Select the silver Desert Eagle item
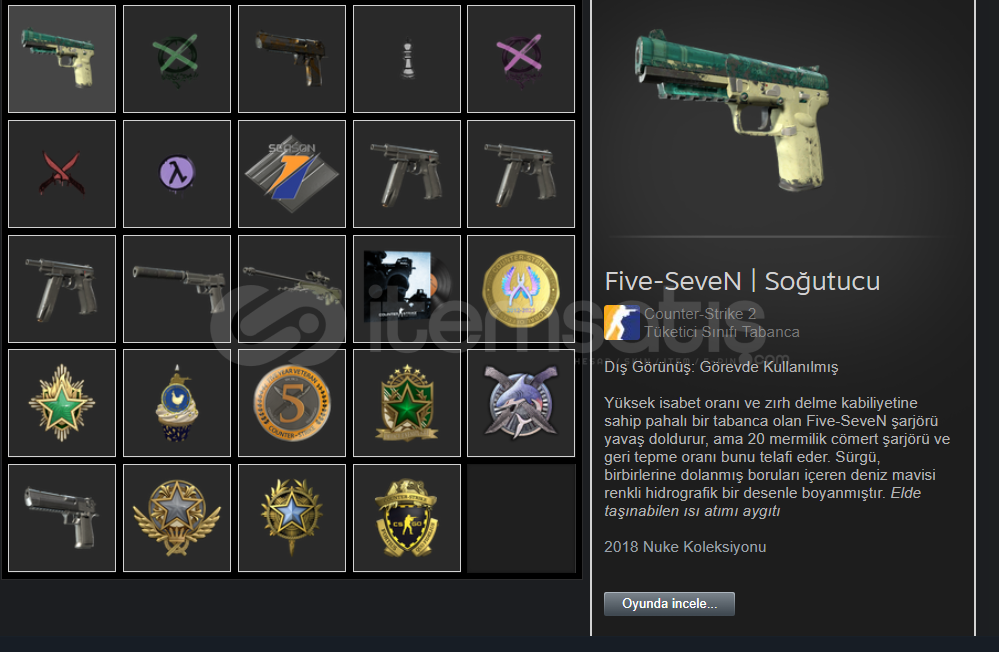The height and width of the screenshot is (652, 999). point(62,518)
